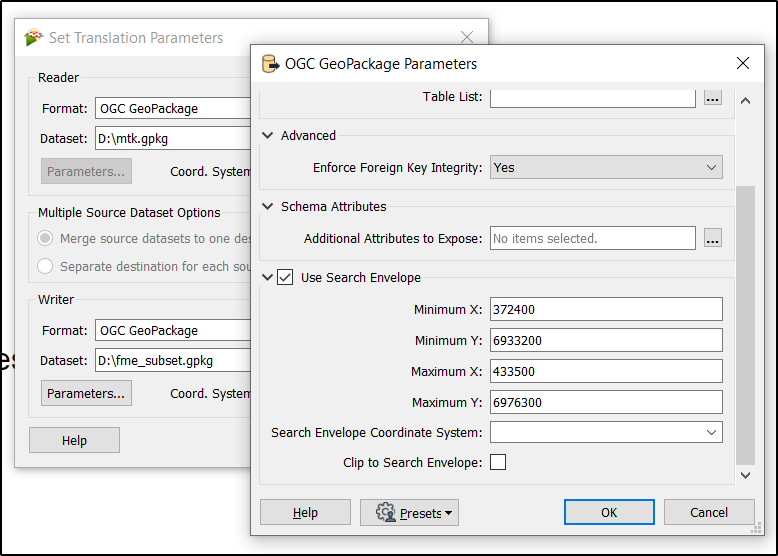Click Writer Parameters button
Image resolution: width=778 pixels, height=556 pixels.
point(86,393)
